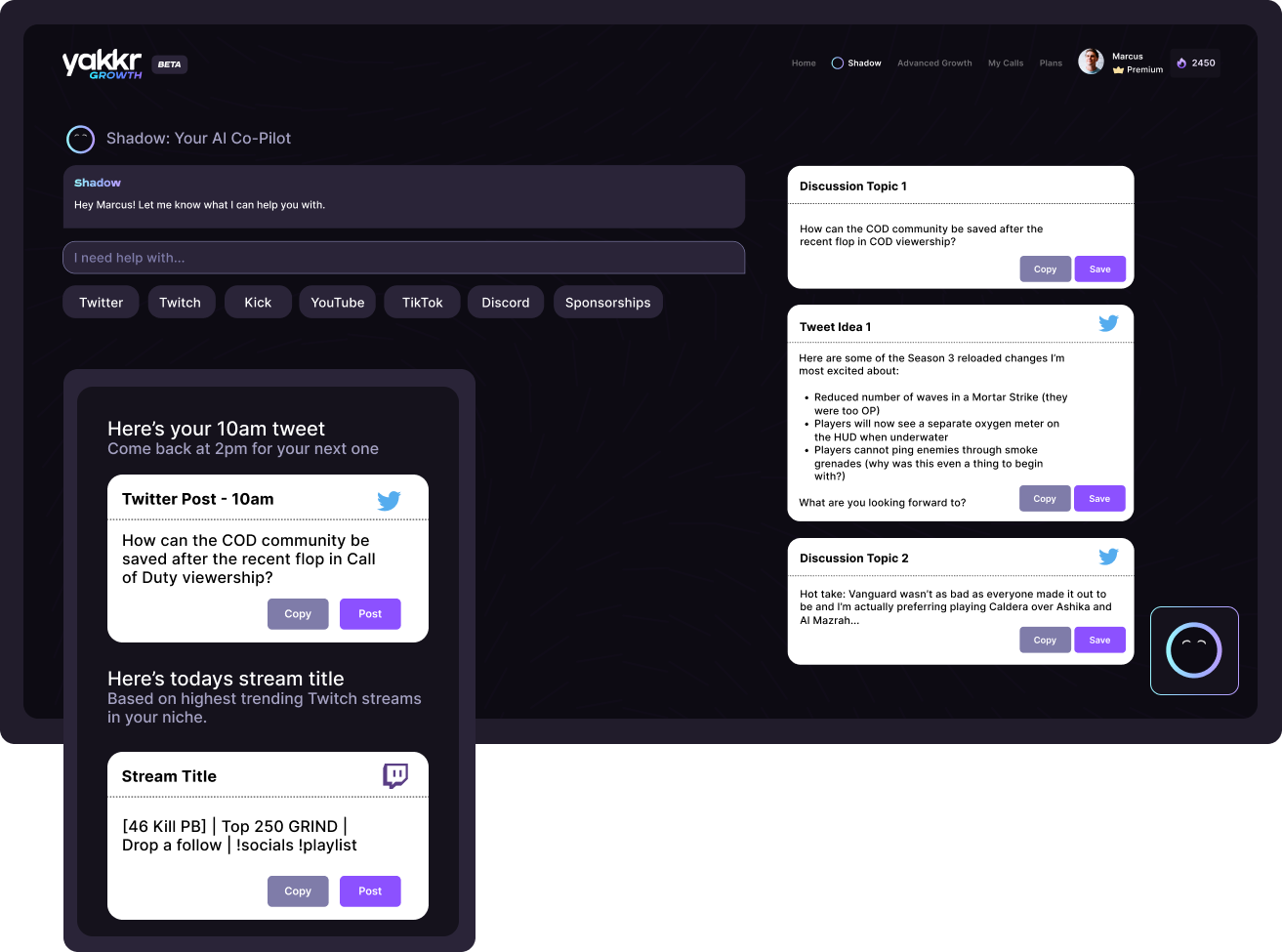Image resolution: width=1282 pixels, height=952 pixels.
Task: Click Twitter bird icon on Discussion Topic 2
Action: (1108, 557)
